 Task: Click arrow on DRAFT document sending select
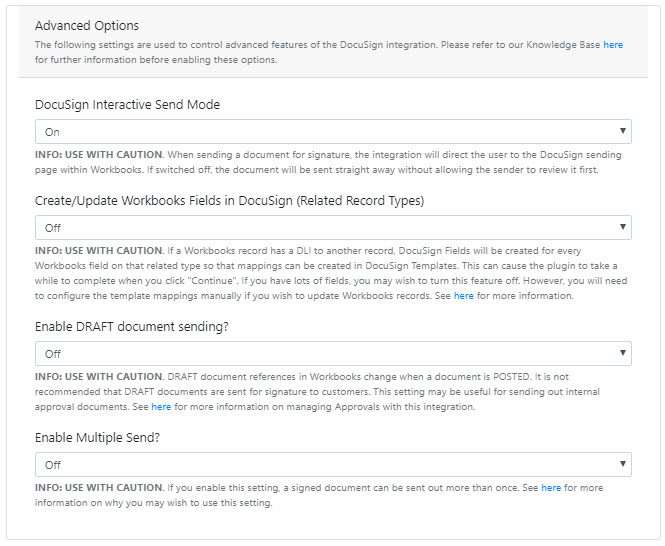(x=623, y=353)
